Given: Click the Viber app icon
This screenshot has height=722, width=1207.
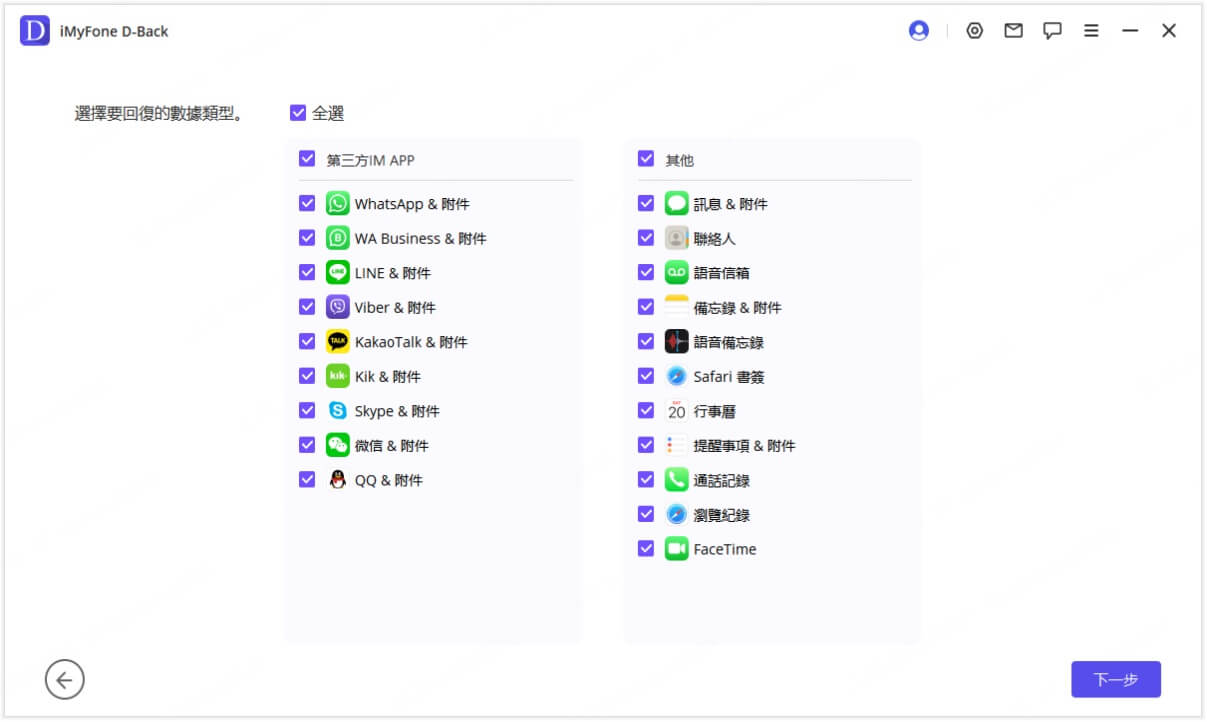Looking at the screenshot, I should (x=338, y=307).
